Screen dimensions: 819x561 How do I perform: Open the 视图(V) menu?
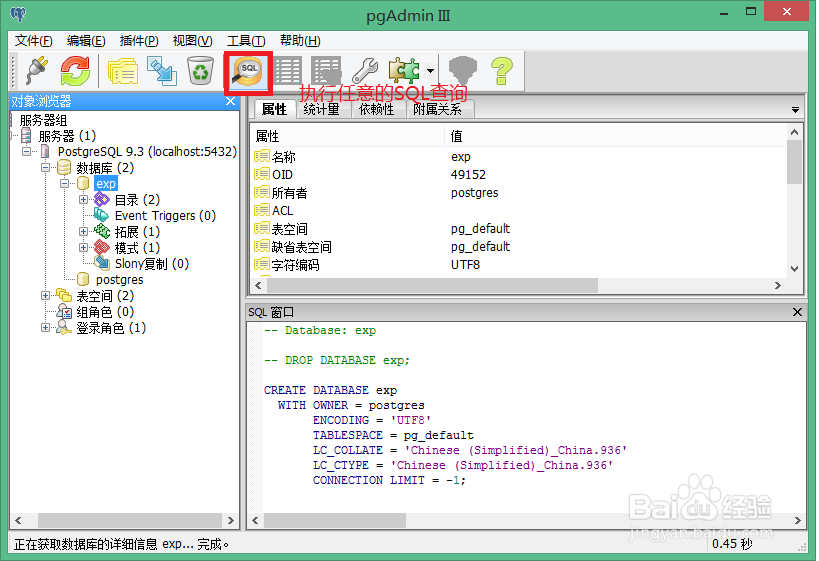click(x=192, y=41)
